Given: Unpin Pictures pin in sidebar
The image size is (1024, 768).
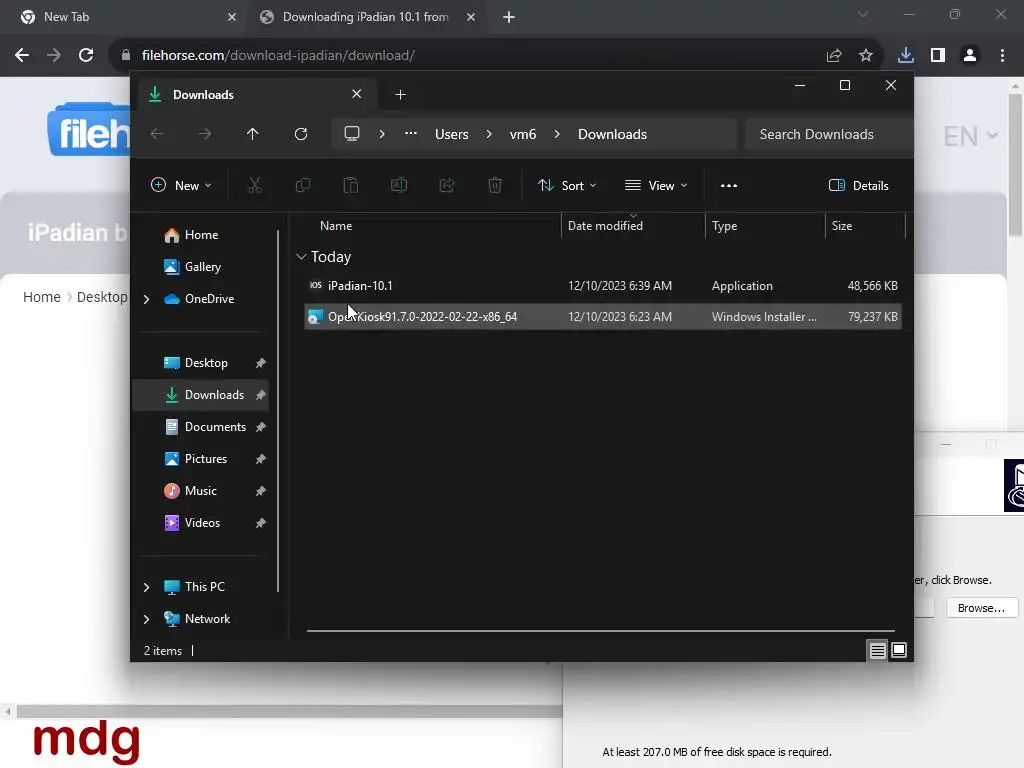Looking at the screenshot, I should tap(261, 459).
